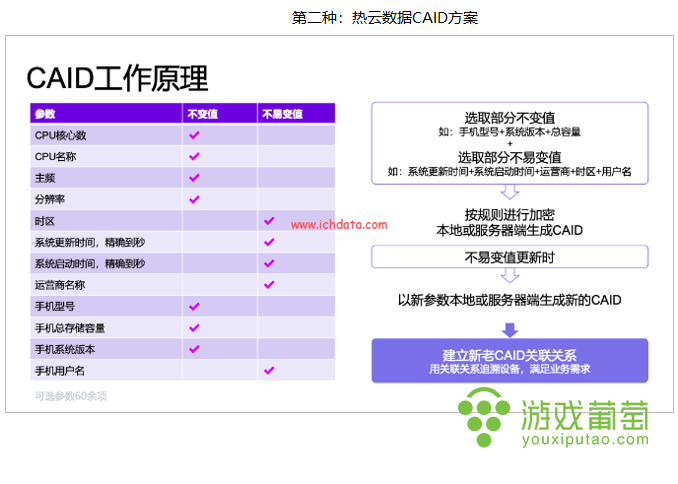
Task: Click the checkmark in the 主频 row
Action: [194, 178]
